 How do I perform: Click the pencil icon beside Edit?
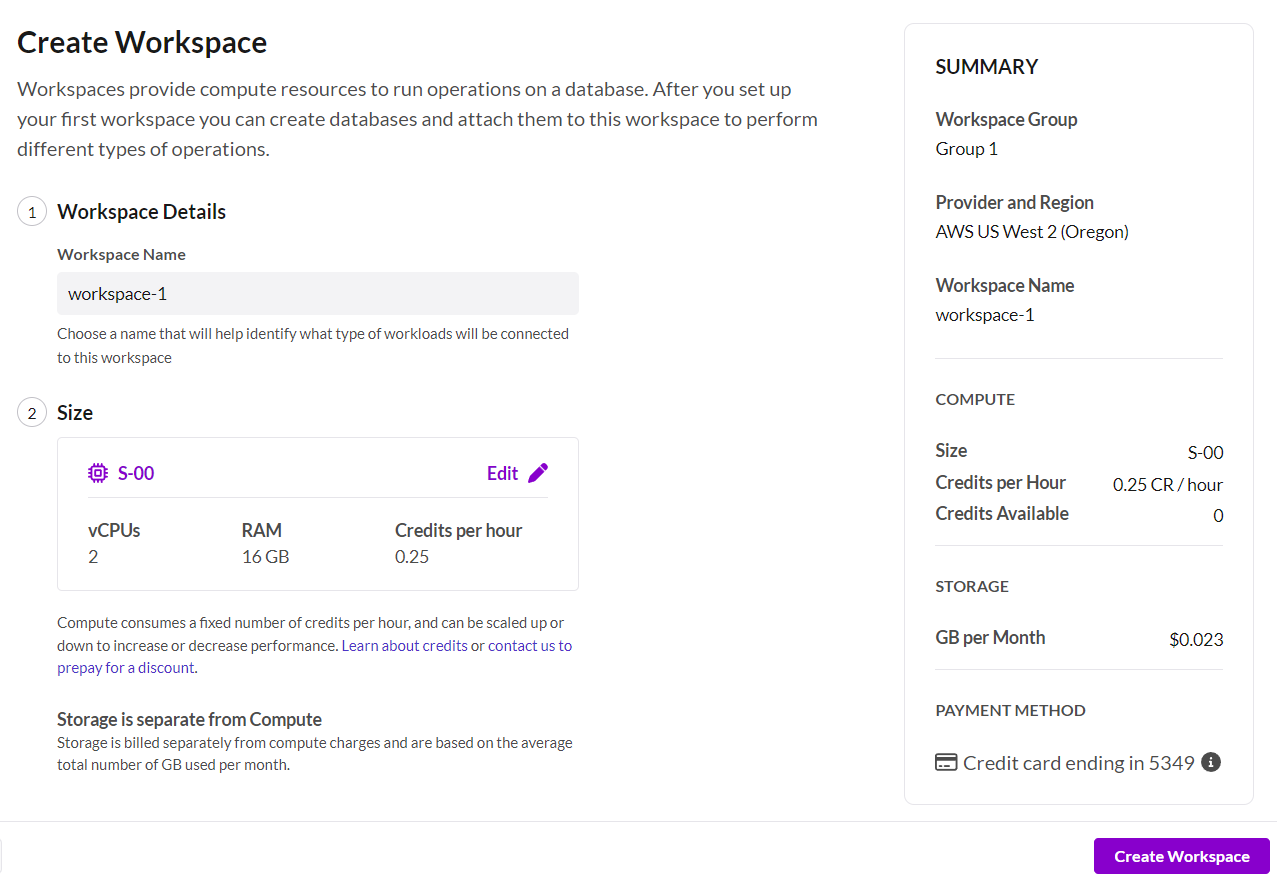(538, 473)
